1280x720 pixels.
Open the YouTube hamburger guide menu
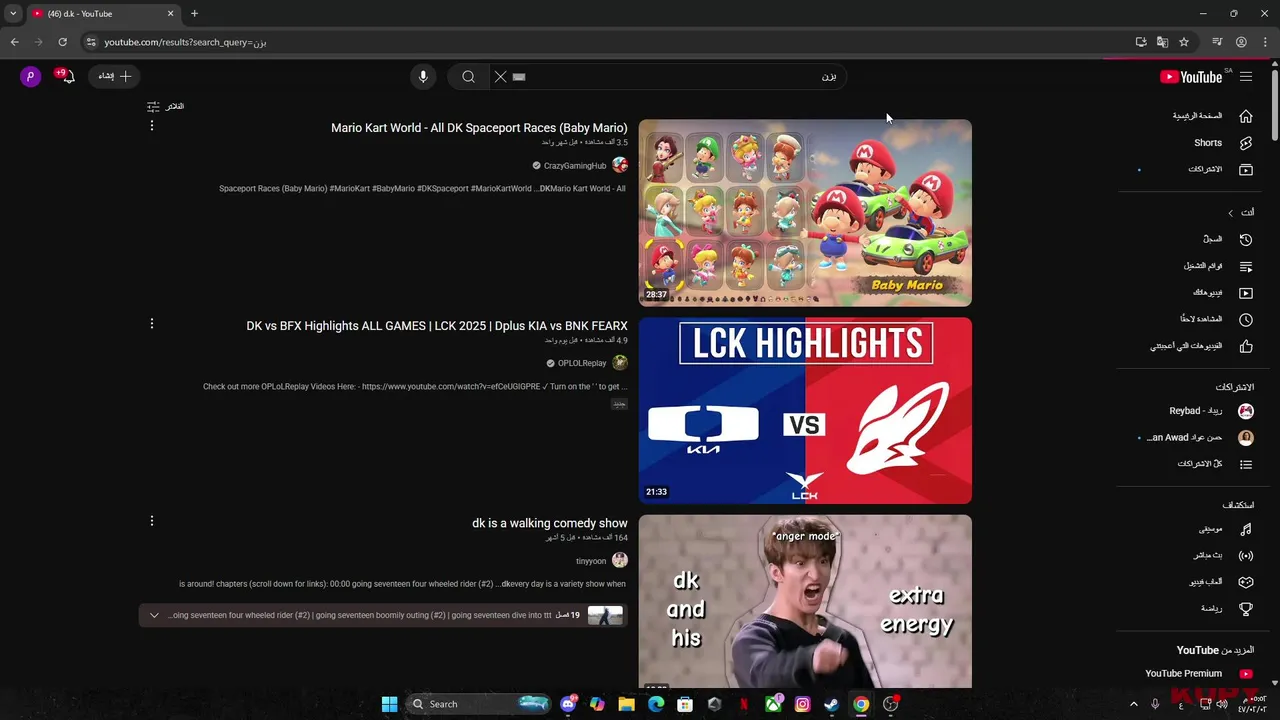(1246, 77)
